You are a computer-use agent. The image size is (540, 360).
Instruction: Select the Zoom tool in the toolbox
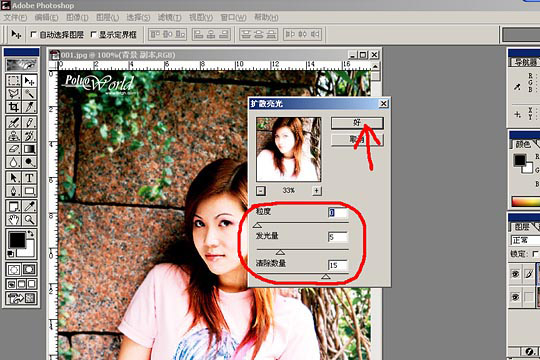[x=29, y=219]
